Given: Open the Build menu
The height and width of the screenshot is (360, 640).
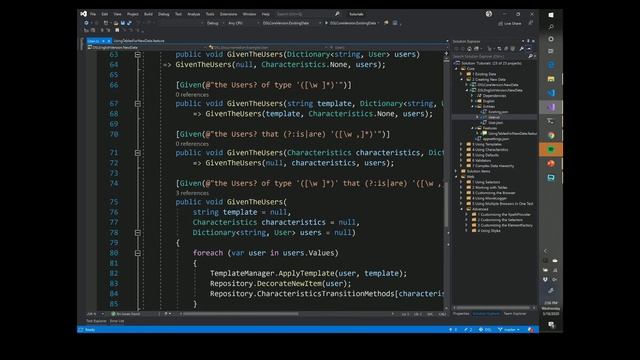Looking at the screenshot, I should (148, 14).
